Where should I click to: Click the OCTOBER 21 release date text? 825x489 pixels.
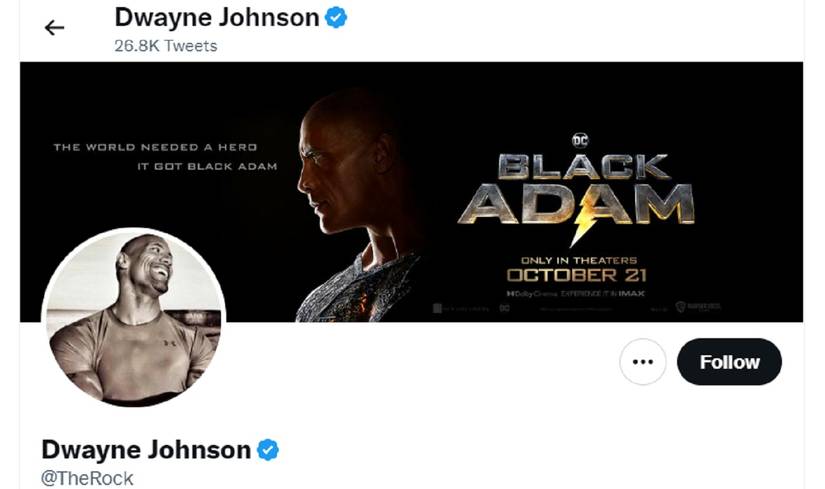[x=577, y=275]
